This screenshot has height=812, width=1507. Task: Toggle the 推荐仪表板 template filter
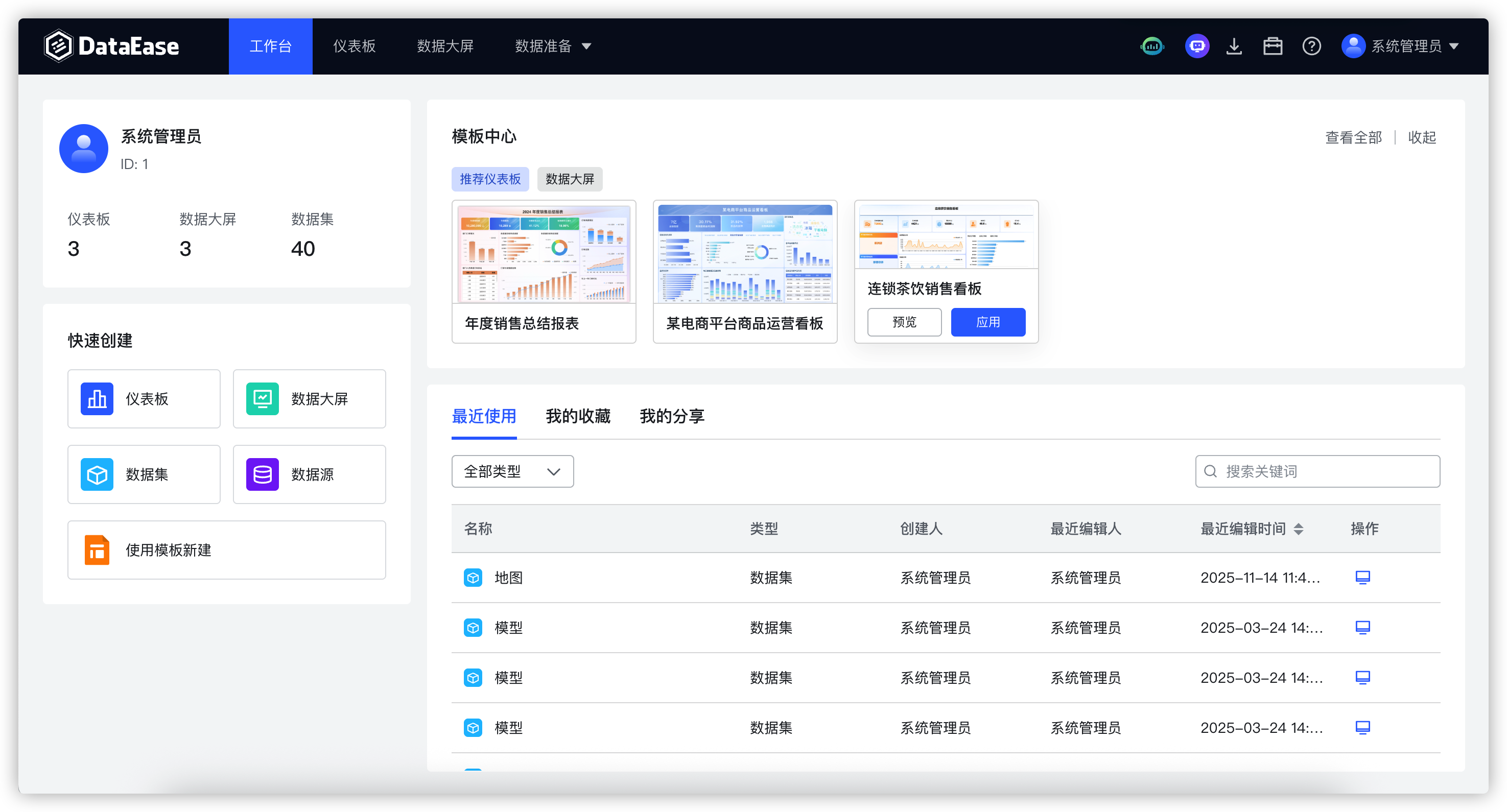tap(490, 179)
